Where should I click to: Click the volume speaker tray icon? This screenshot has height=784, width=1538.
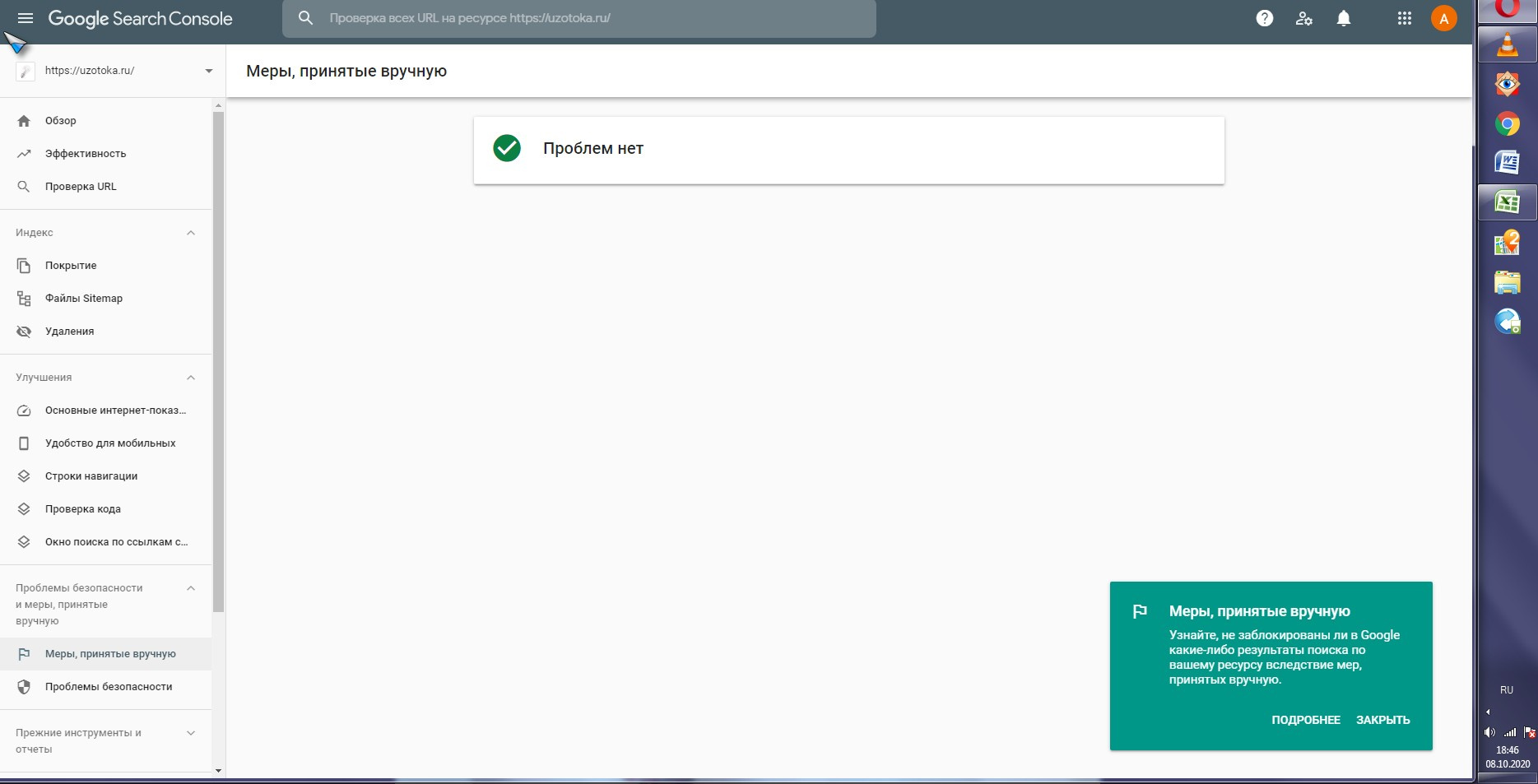tap(1489, 732)
